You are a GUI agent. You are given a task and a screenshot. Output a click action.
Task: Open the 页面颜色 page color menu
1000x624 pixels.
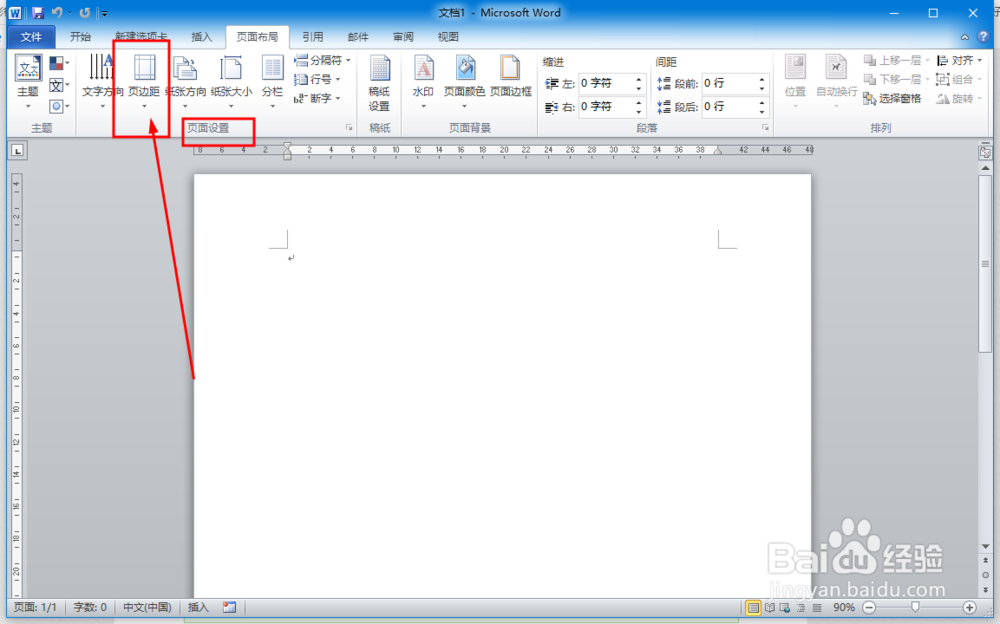(464, 82)
